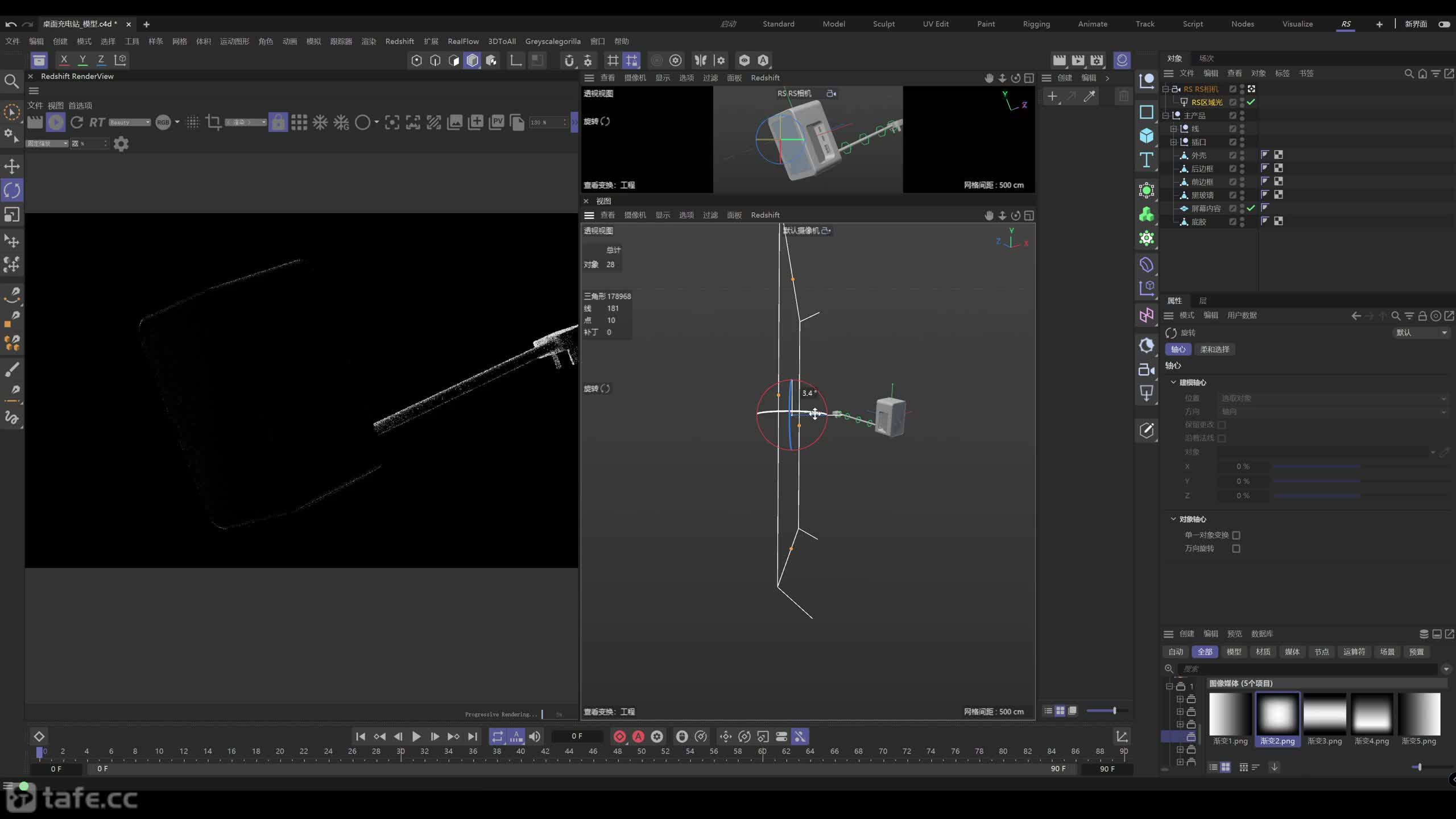Toggle the 沿着法线 checkbox
Image resolution: width=1456 pixels, height=819 pixels.
point(1222,439)
